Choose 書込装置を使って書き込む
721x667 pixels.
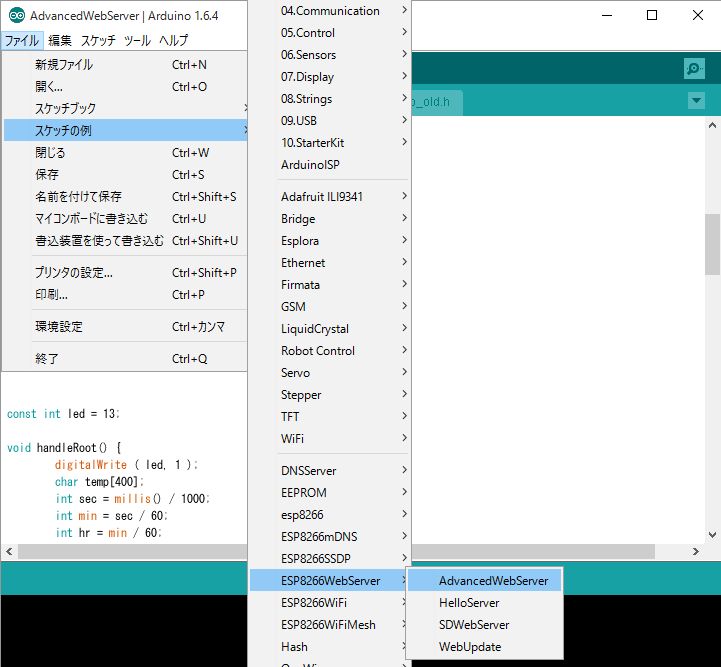click(x=126, y=241)
